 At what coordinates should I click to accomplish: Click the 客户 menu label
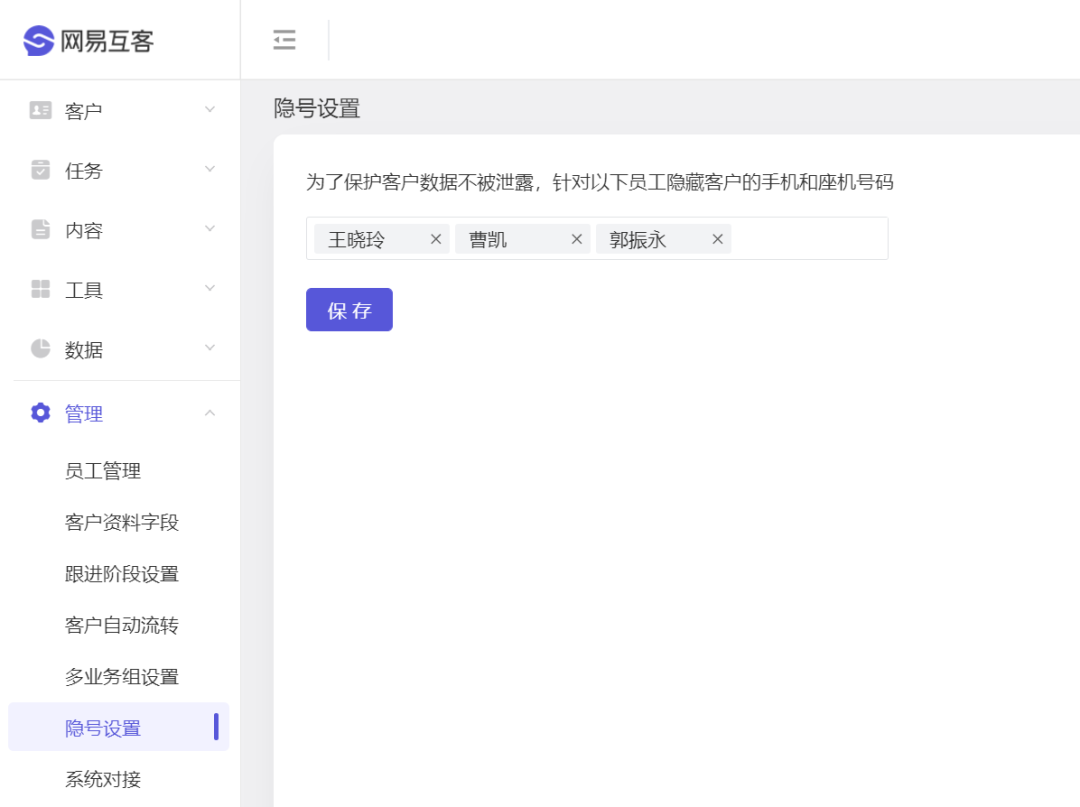pos(83,111)
